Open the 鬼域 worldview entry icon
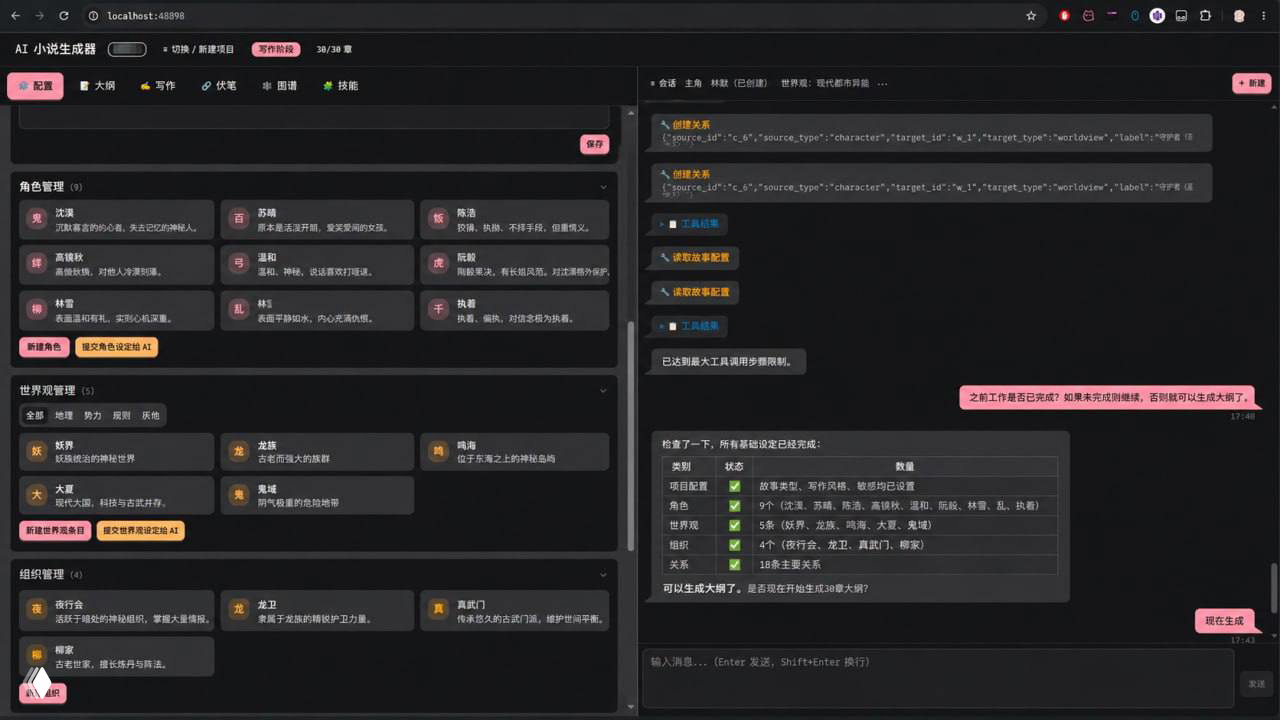Screen dimensions: 1280x720 [238, 495]
